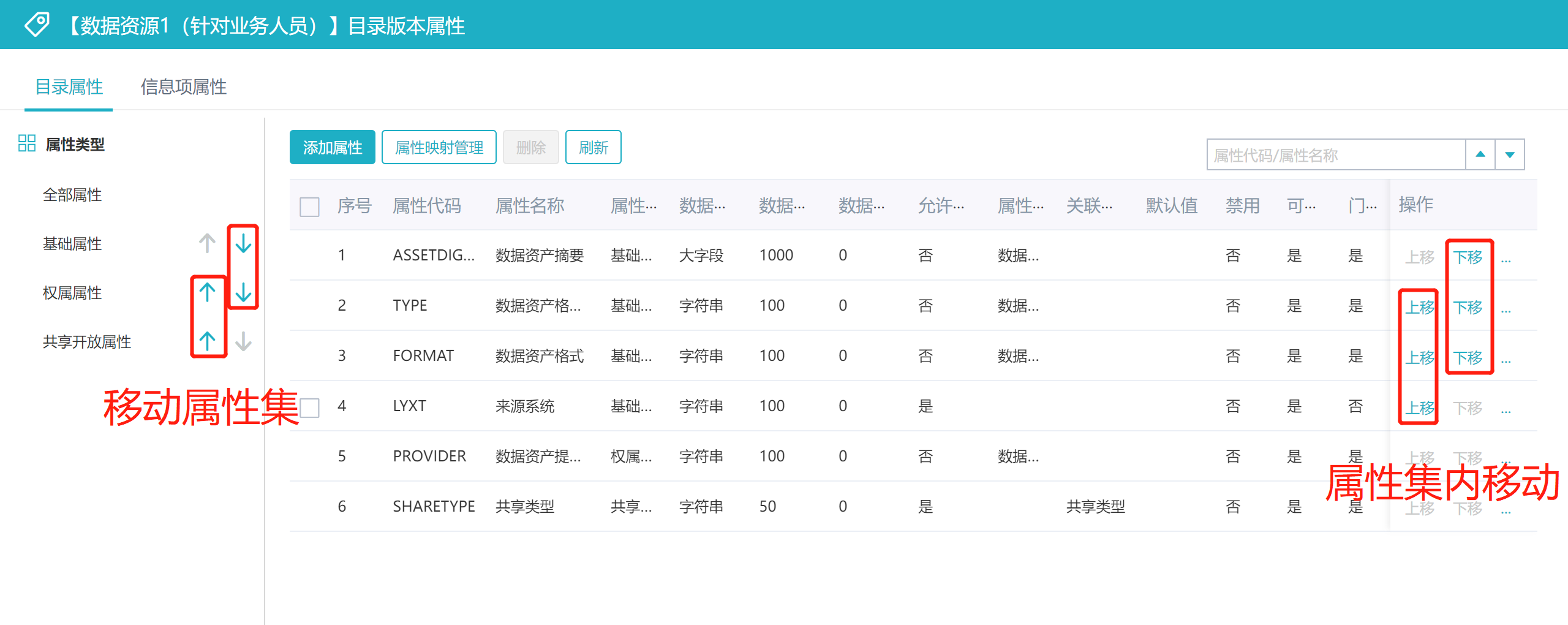
Task: Click the 属性代码 column header
Action: (x=427, y=206)
